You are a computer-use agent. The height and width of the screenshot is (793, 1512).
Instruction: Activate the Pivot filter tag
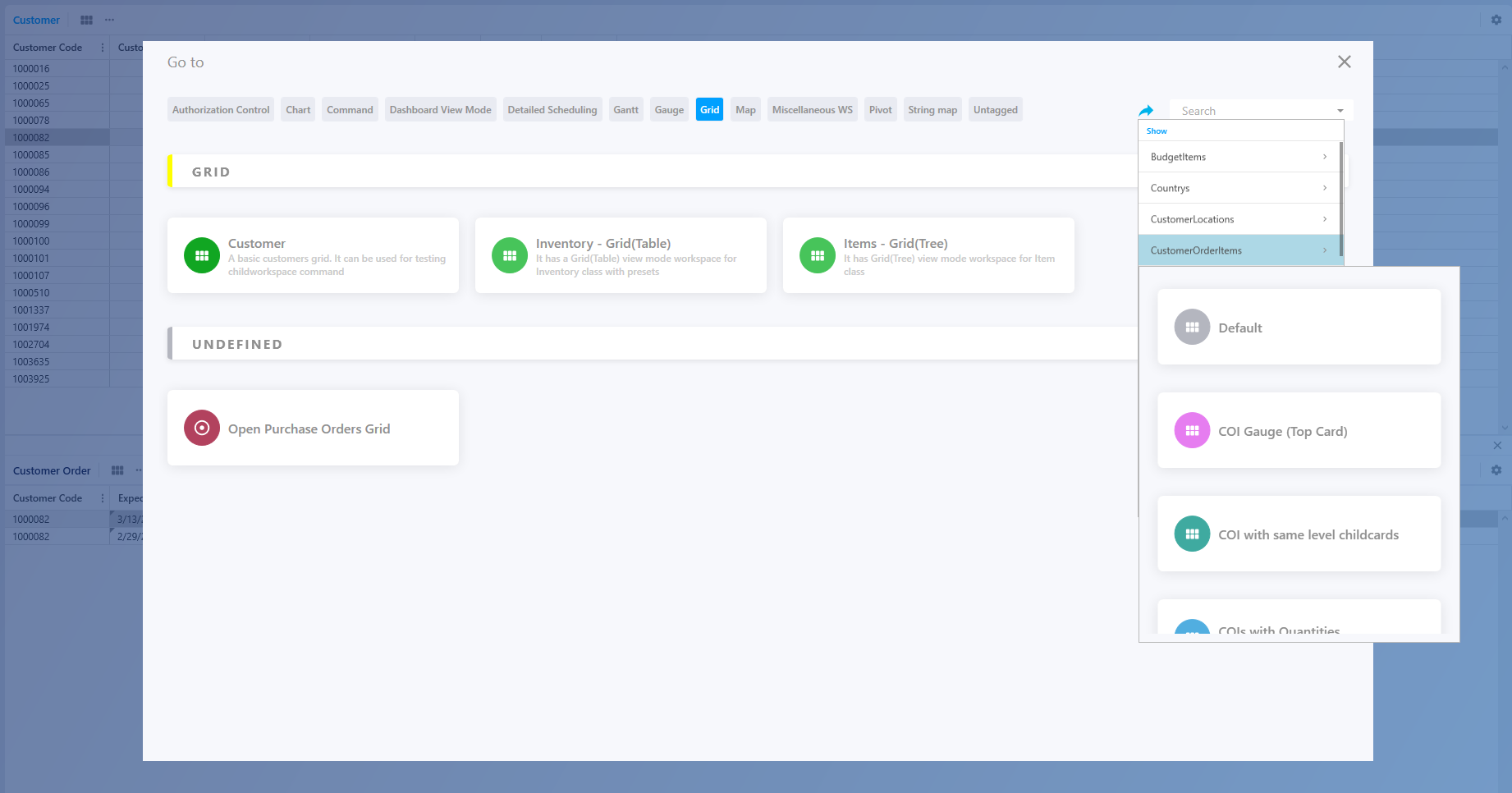(x=880, y=109)
